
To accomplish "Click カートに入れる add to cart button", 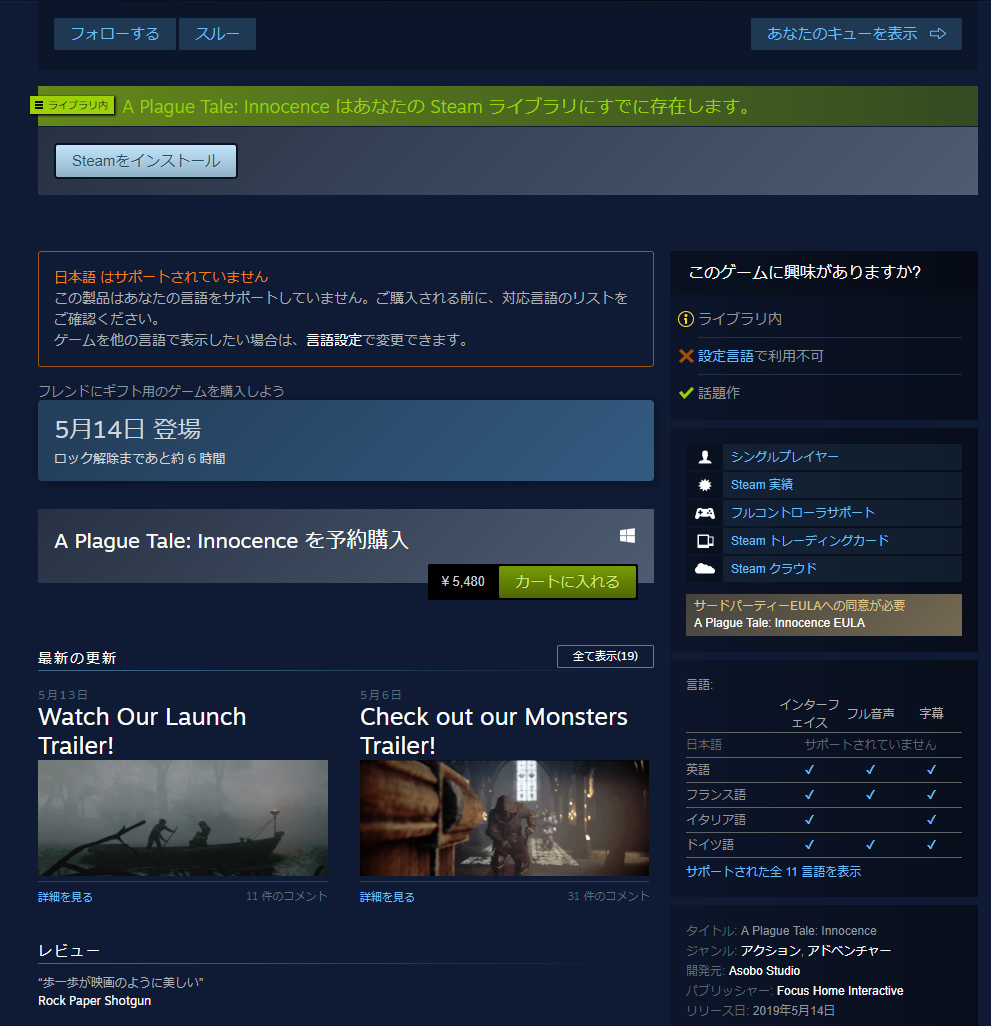I will [x=566, y=582].
